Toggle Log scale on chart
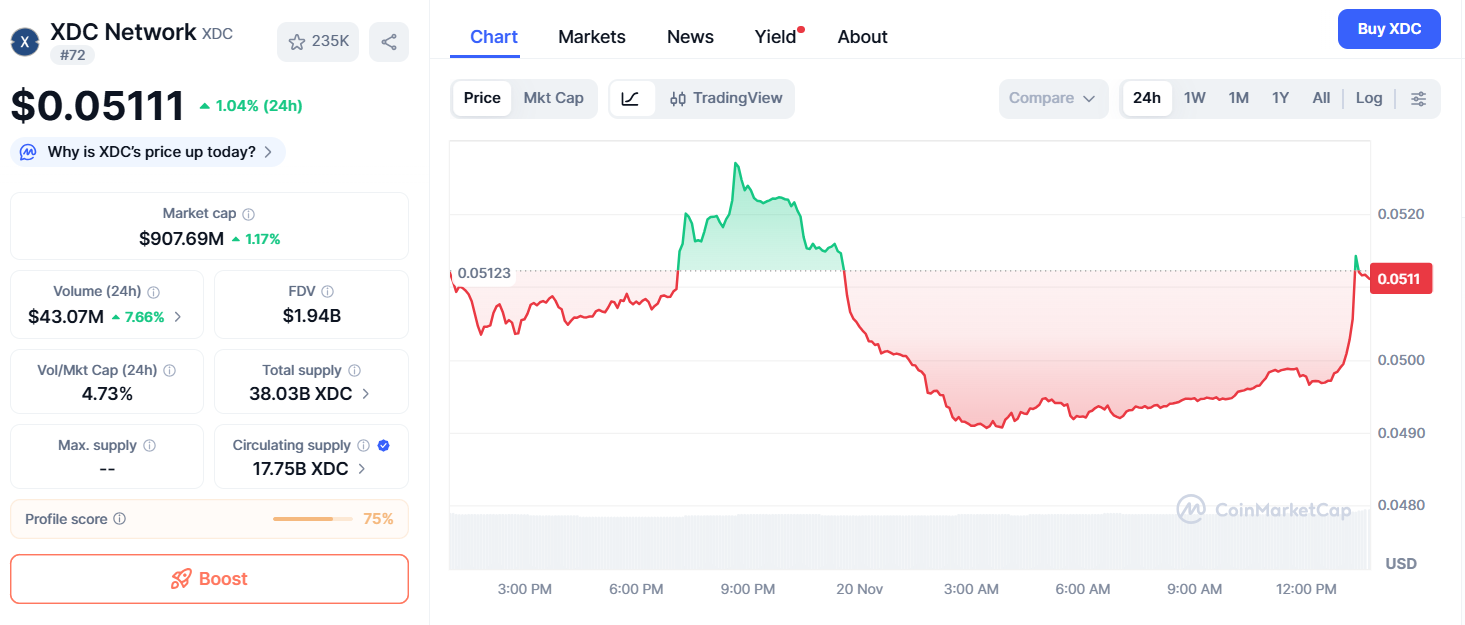1465x625 pixels. click(1368, 98)
